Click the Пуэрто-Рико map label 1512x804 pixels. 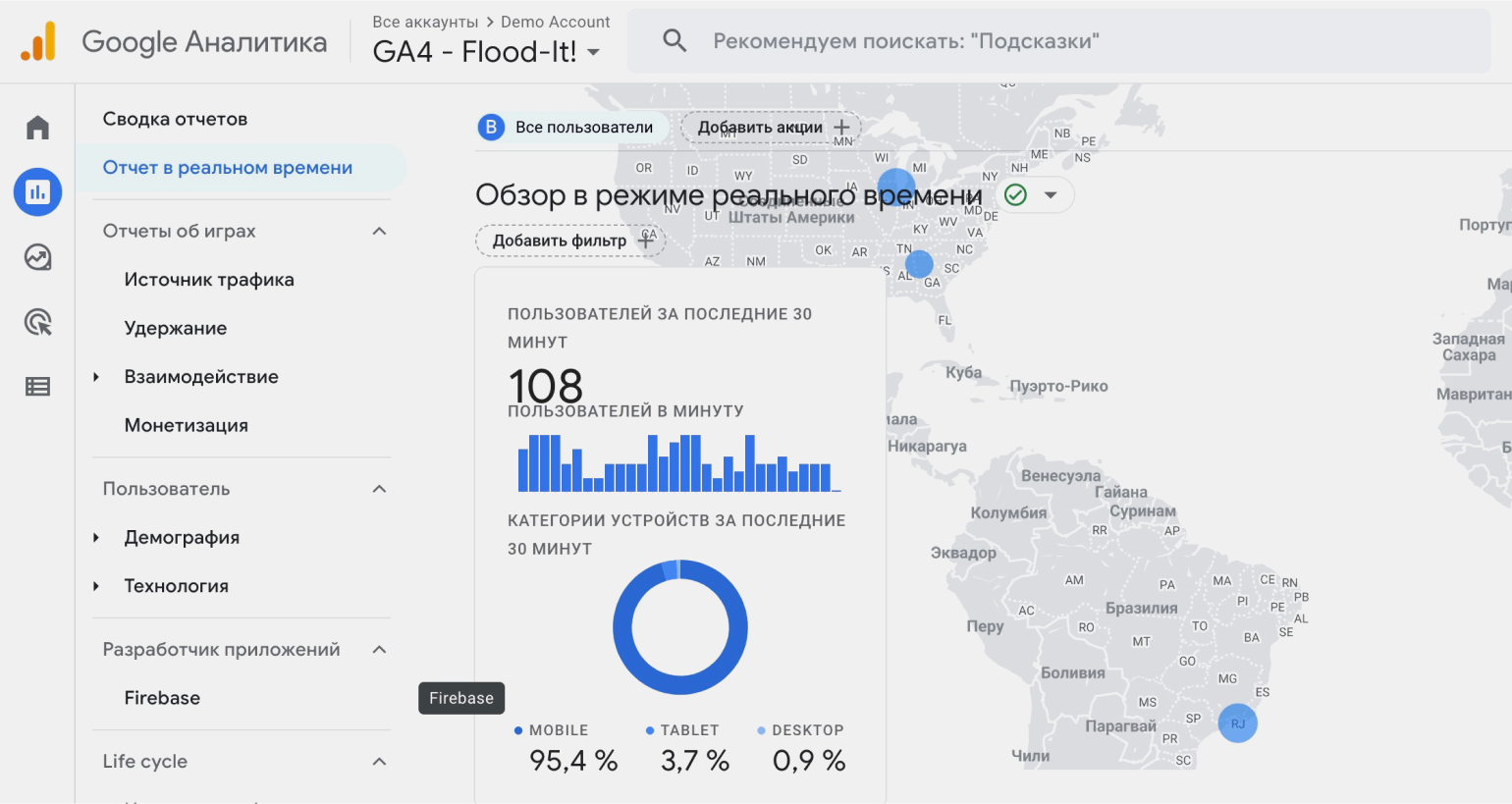(x=1058, y=387)
